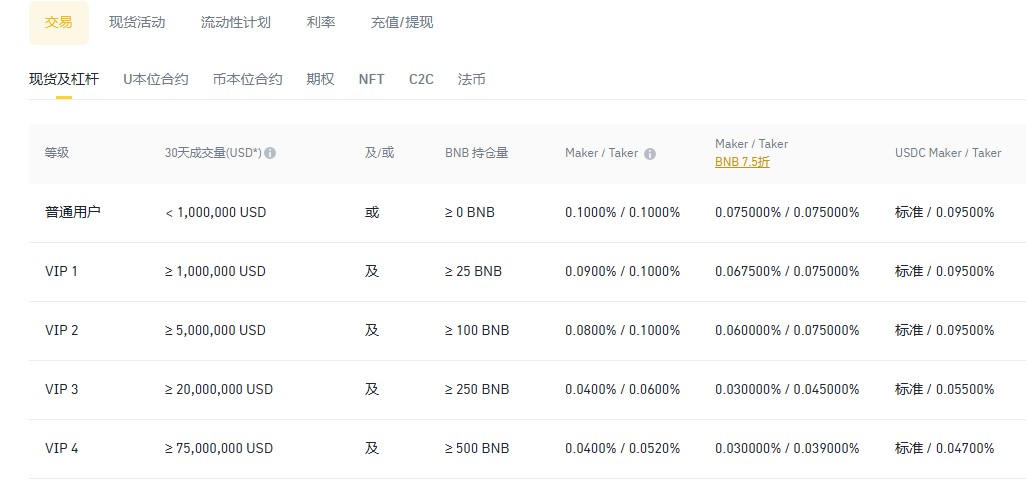Click 及 cell in VIP 1 row
Image resolution: width=1026 pixels, height=480 pixels.
pyautogui.click(x=372, y=271)
